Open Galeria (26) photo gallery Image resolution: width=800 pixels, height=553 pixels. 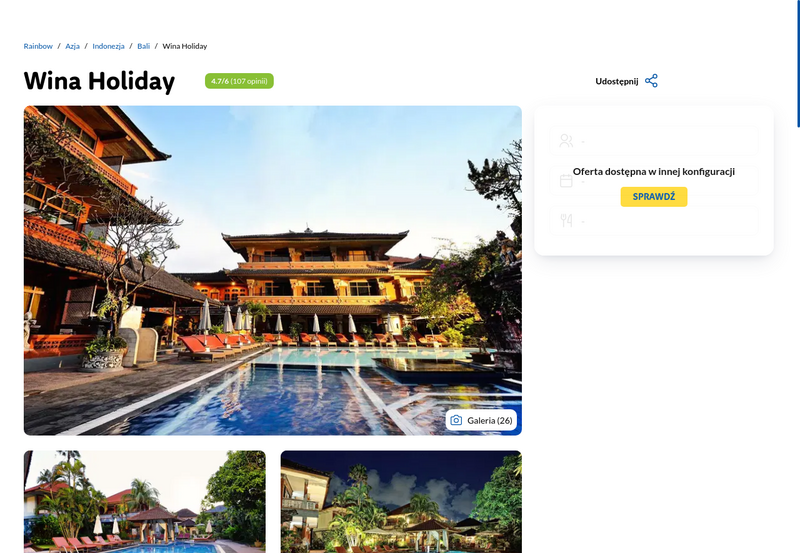[481, 420]
